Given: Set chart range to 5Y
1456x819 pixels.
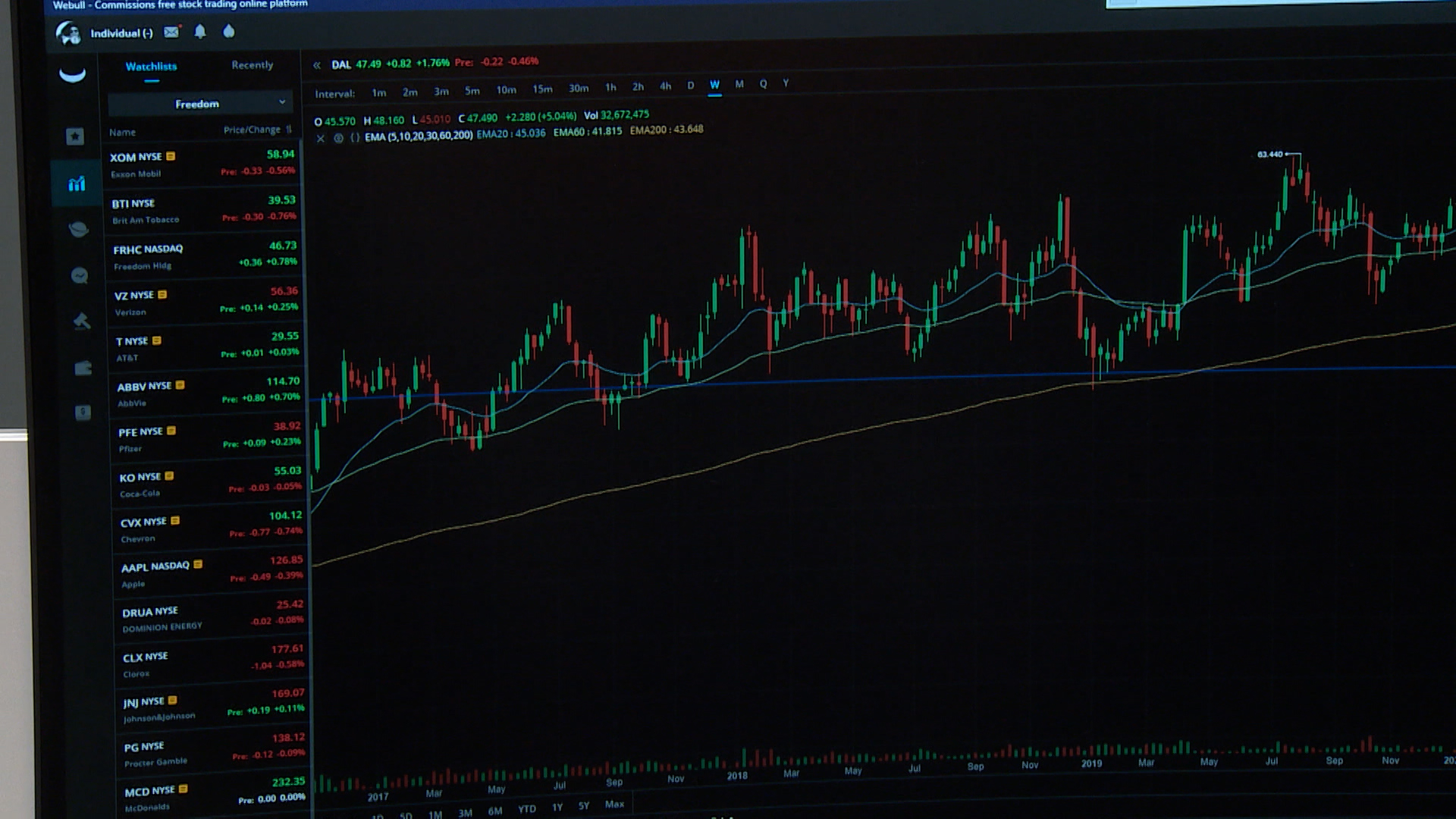Looking at the screenshot, I should (x=584, y=806).
